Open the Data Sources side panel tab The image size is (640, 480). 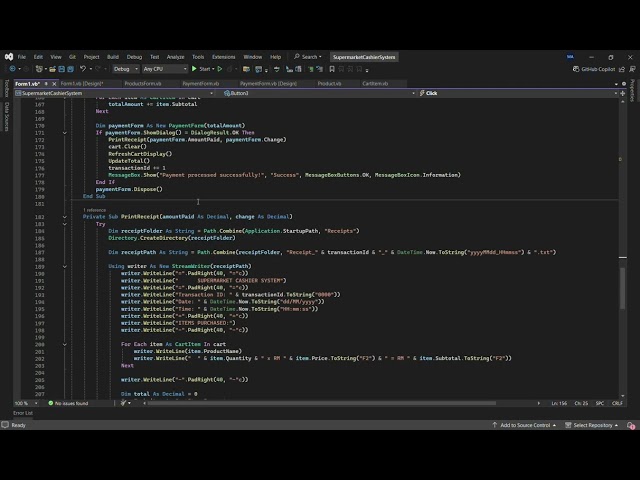coord(6,116)
